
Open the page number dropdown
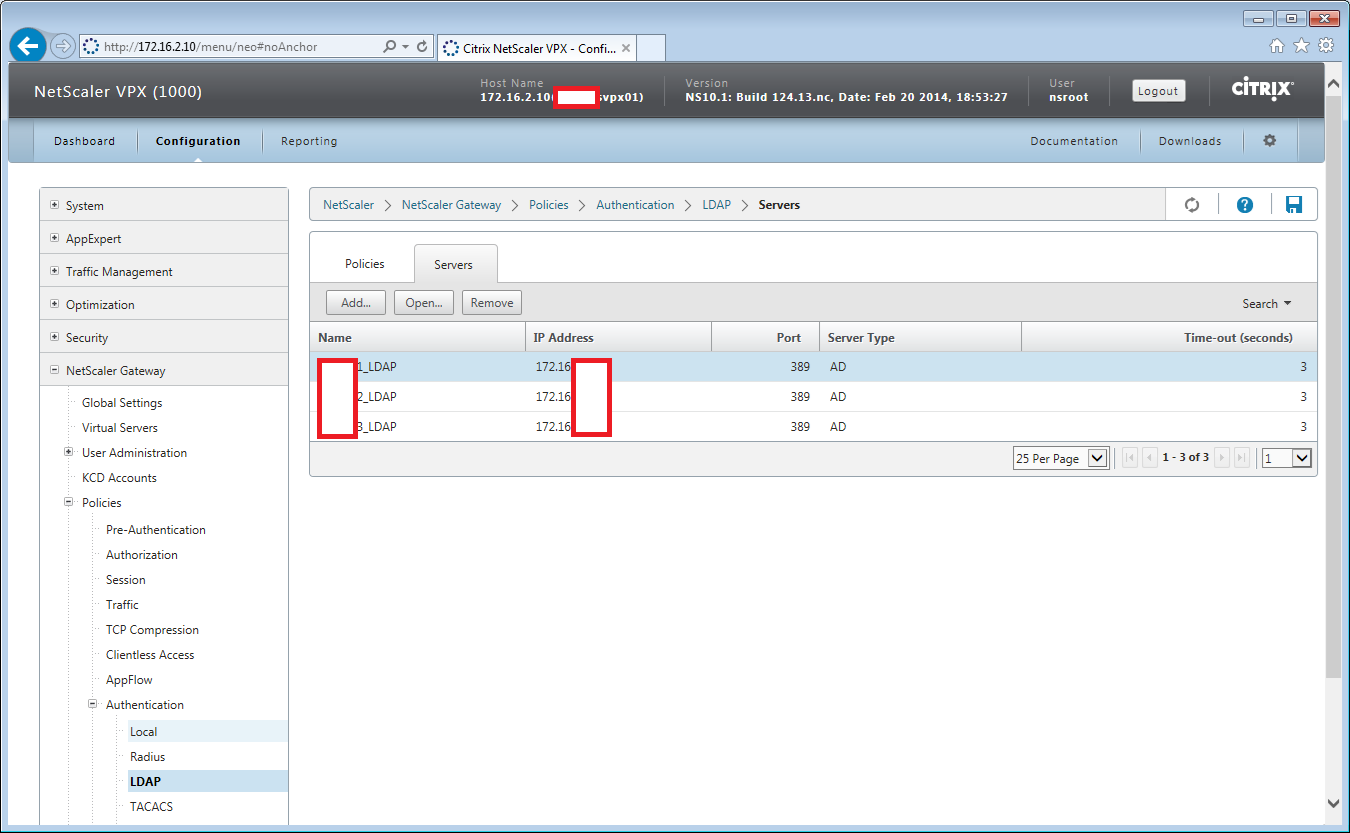pyautogui.click(x=1286, y=458)
